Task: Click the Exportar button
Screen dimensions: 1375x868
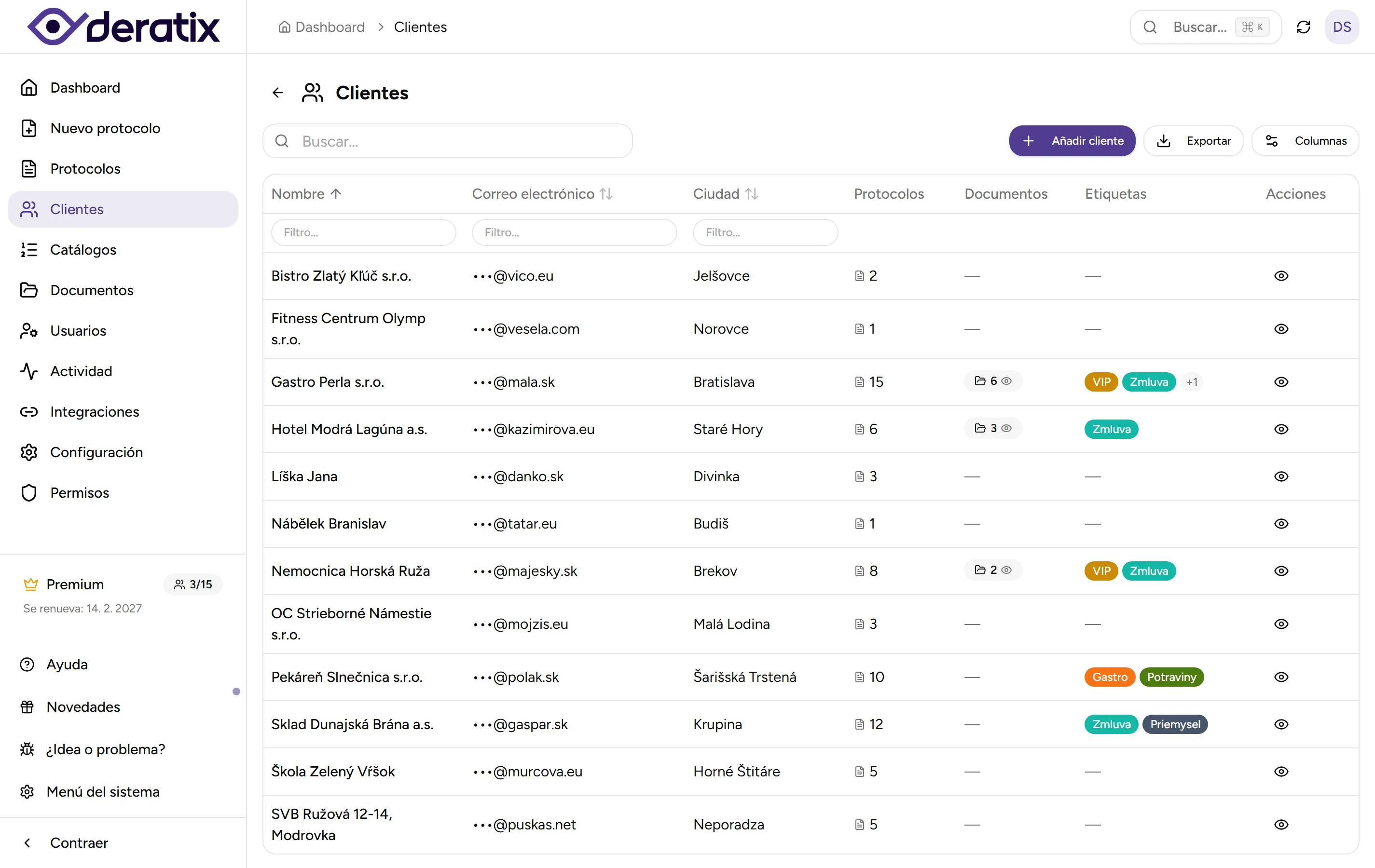Action: 1194,141
